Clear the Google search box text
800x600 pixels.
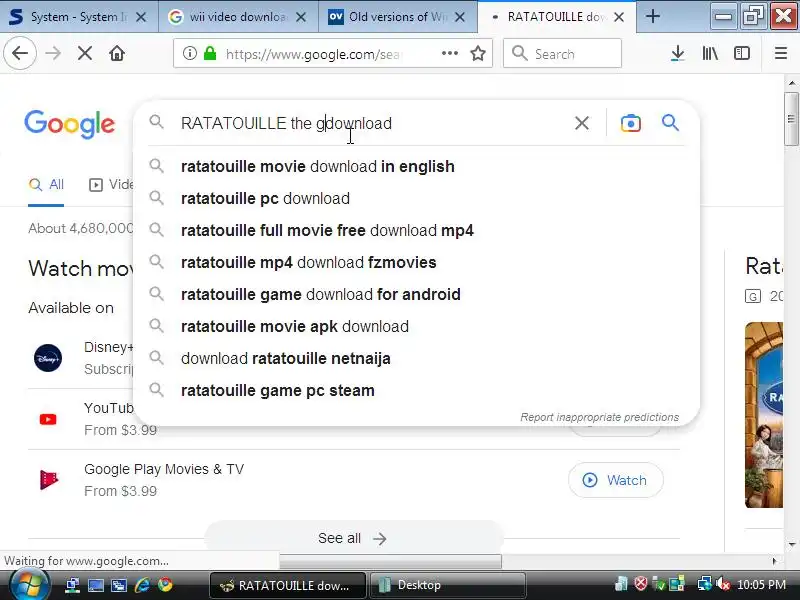[x=582, y=123]
